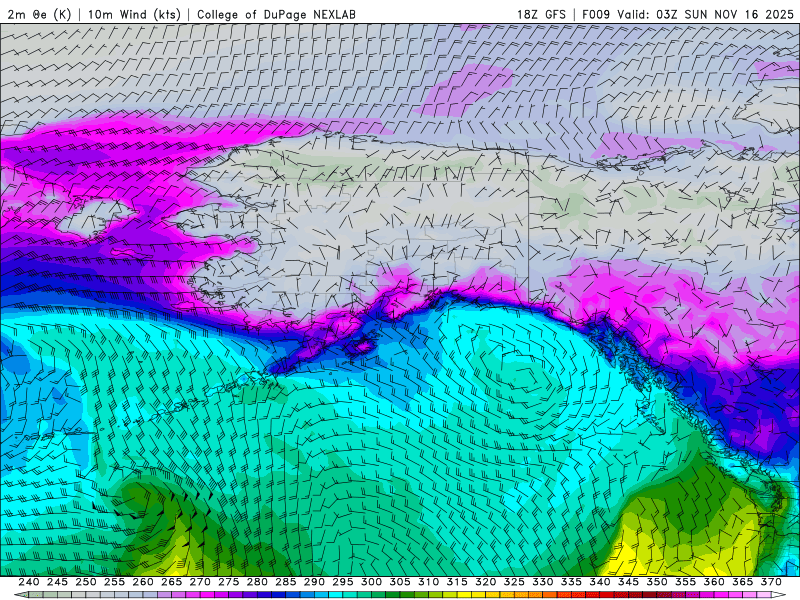This screenshot has width=800, height=600.
Task: Click the 350 value on the color scale
Action: coord(657,582)
